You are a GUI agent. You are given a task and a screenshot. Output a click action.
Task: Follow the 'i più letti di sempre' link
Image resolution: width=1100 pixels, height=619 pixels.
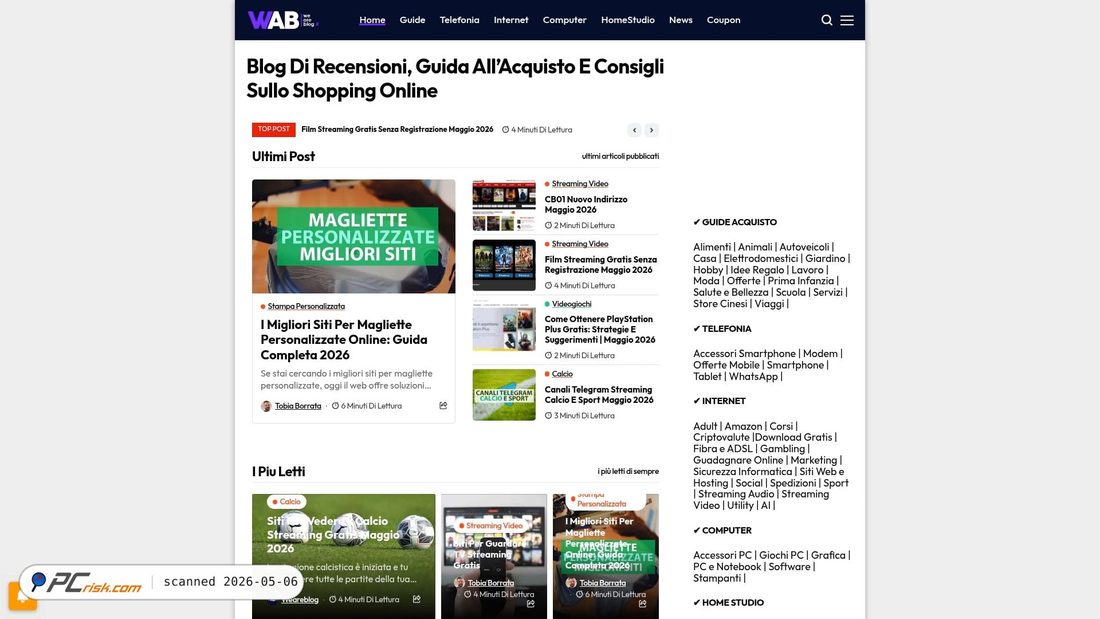(628, 471)
